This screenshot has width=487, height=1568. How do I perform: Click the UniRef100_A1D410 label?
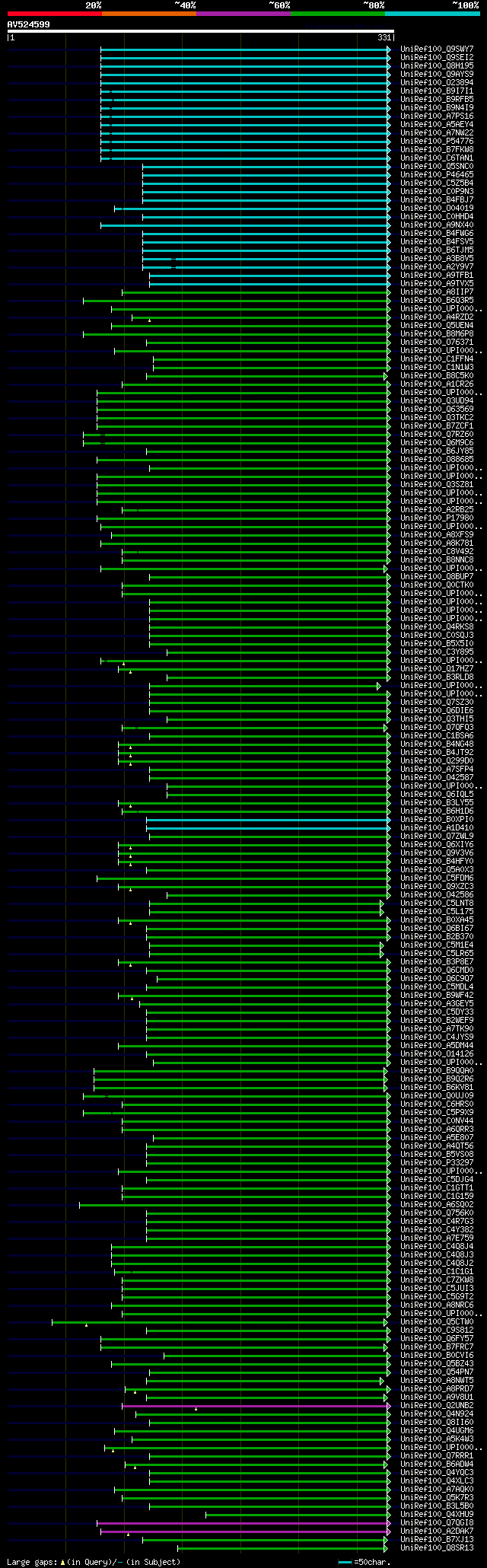pos(437,828)
